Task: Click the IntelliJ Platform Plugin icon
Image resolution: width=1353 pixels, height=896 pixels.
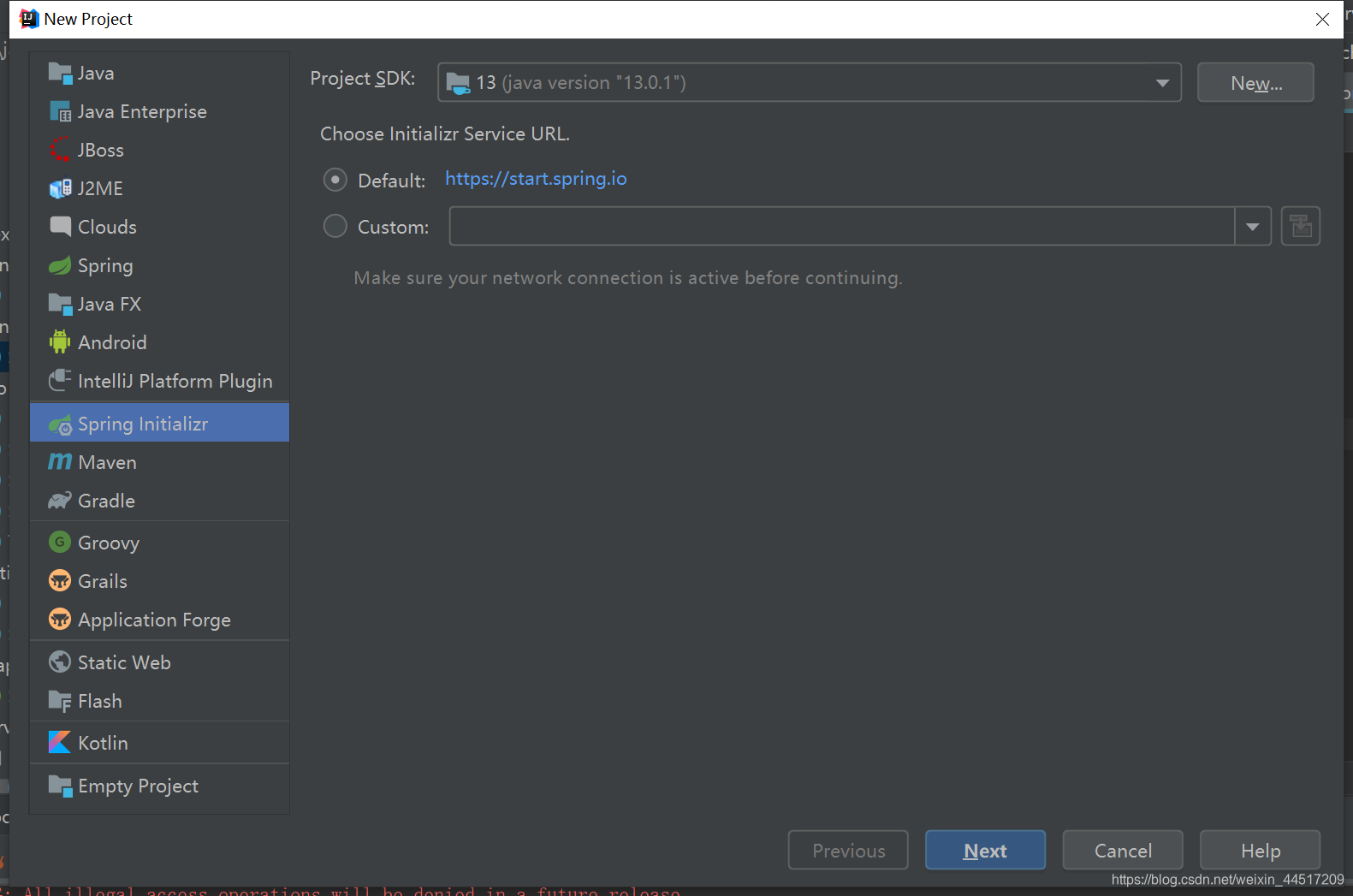Action: (x=60, y=380)
